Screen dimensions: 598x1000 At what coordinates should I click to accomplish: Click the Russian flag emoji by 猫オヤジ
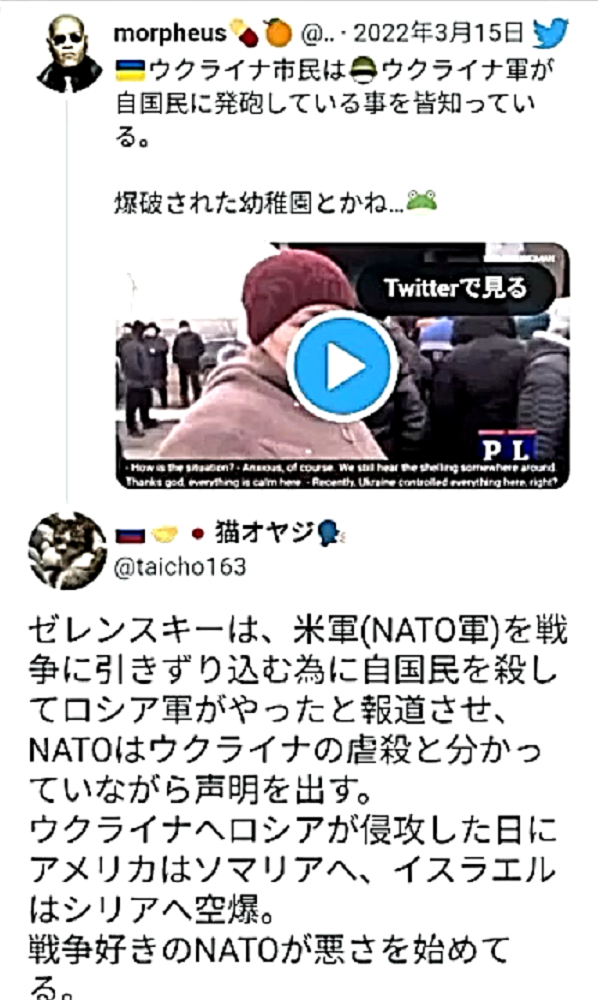pyautogui.click(x=130, y=534)
